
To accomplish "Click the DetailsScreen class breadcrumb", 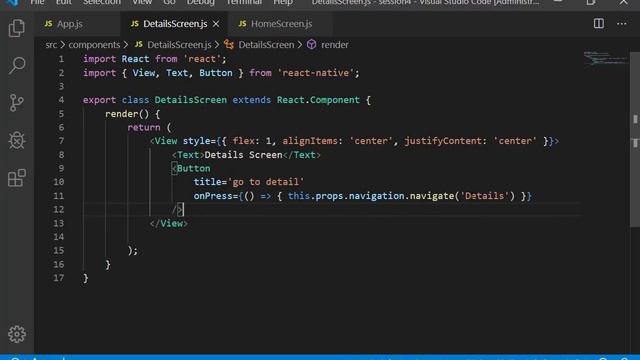I will tap(259, 45).
